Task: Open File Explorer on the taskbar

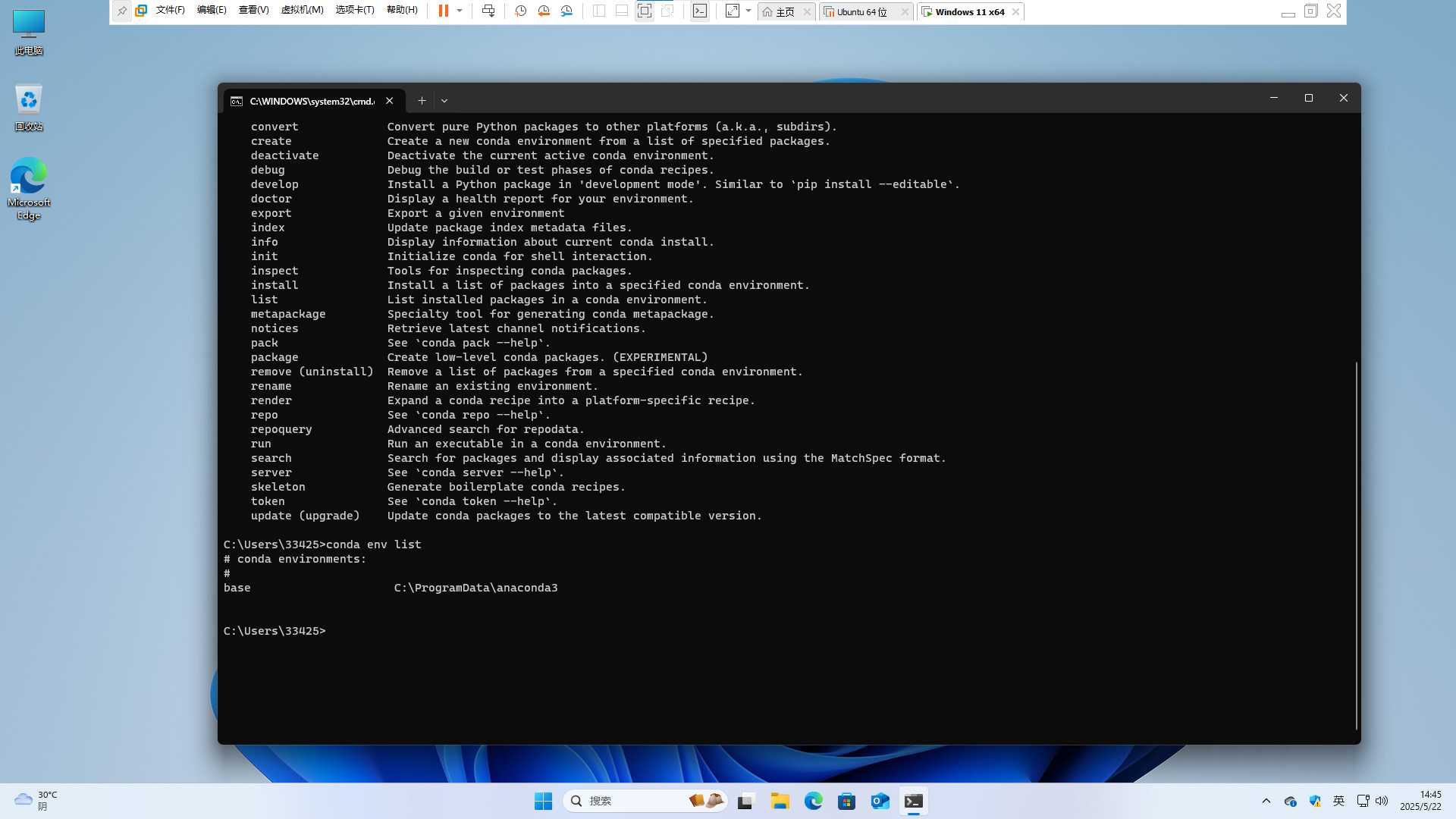Action: [x=780, y=801]
